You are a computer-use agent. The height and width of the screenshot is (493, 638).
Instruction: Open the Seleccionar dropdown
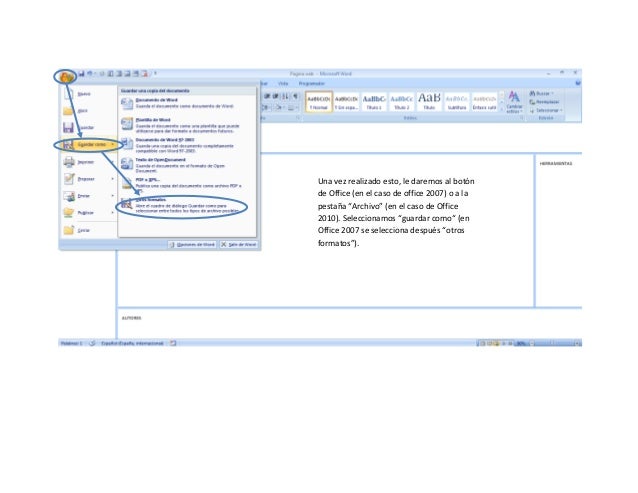546,110
